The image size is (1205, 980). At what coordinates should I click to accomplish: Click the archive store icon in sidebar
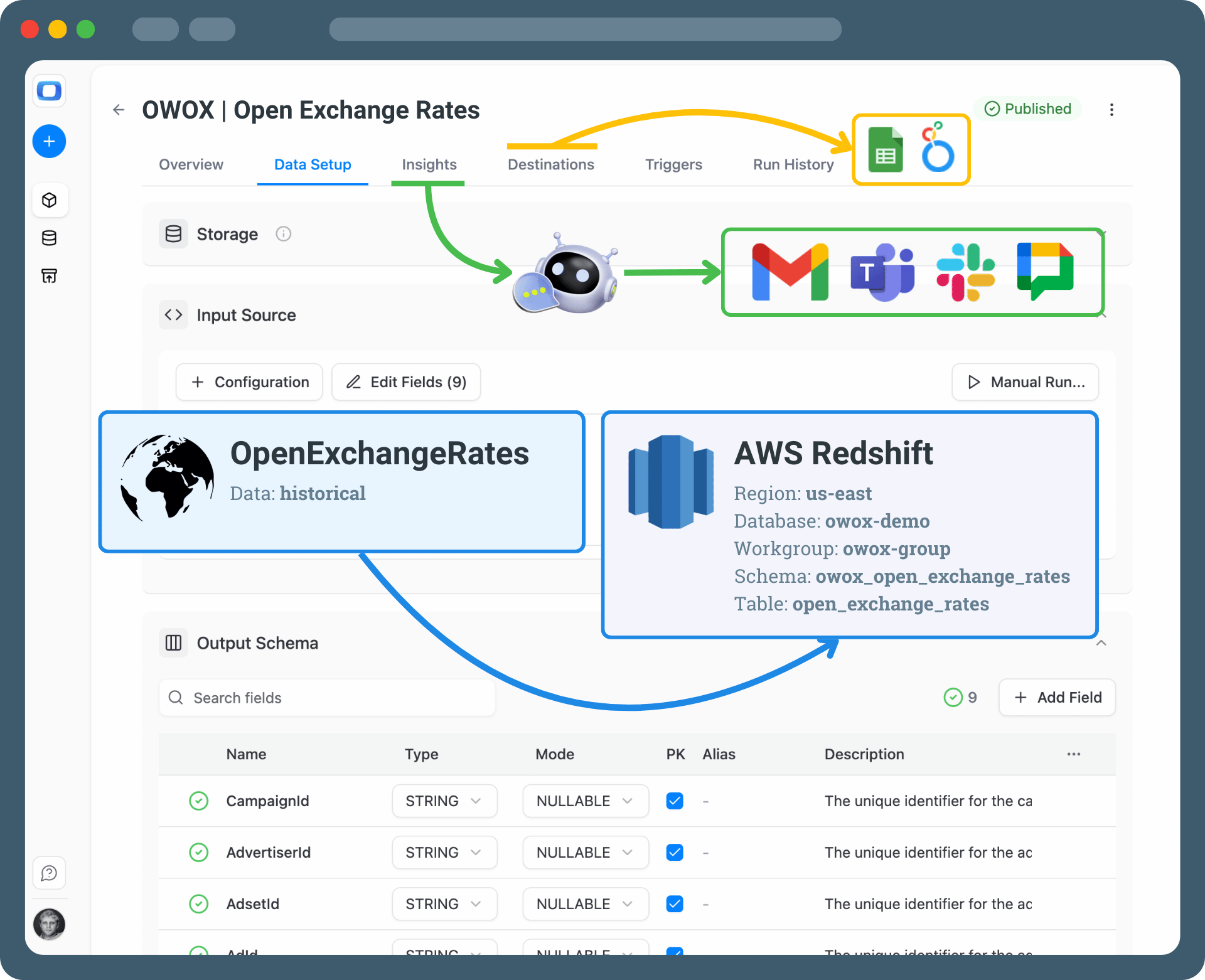49,275
